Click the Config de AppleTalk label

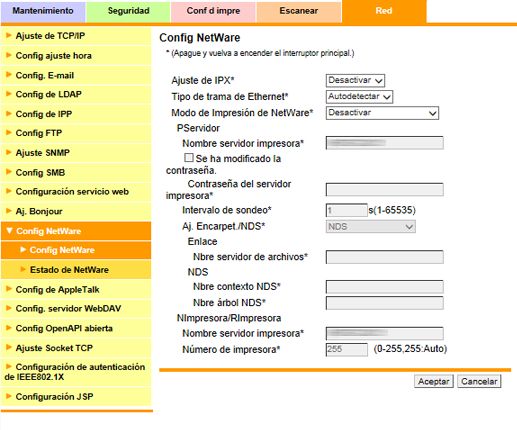(x=58, y=290)
